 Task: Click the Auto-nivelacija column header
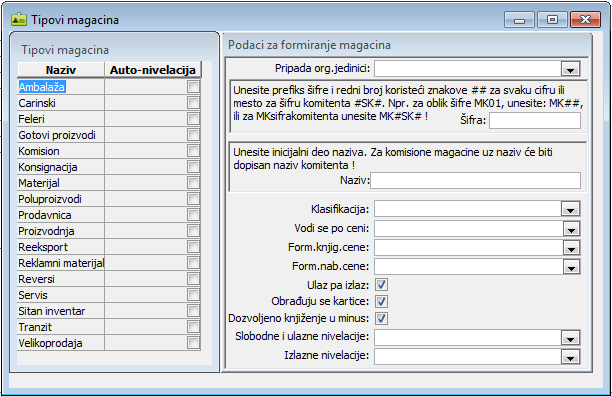pos(153,70)
